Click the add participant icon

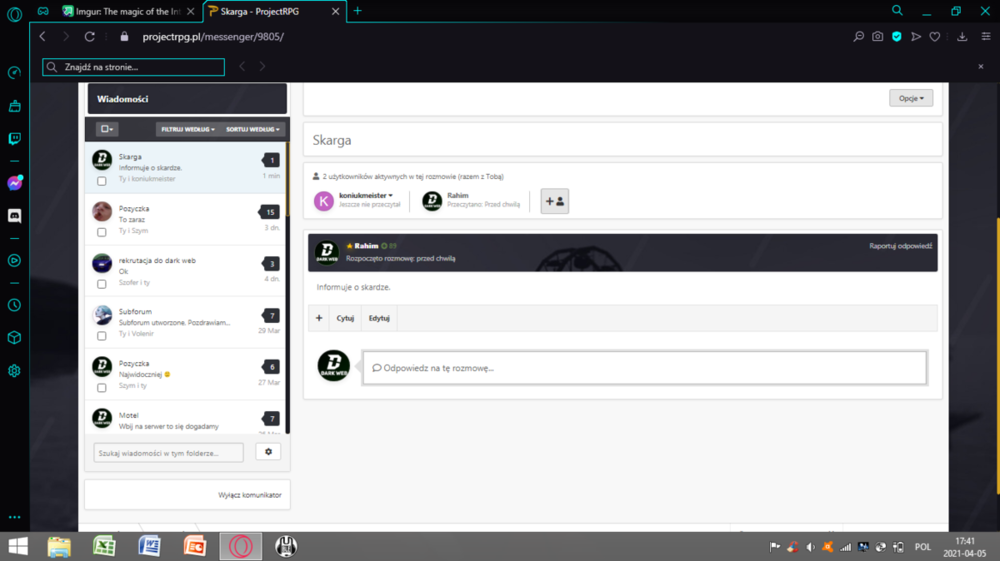[x=554, y=201]
